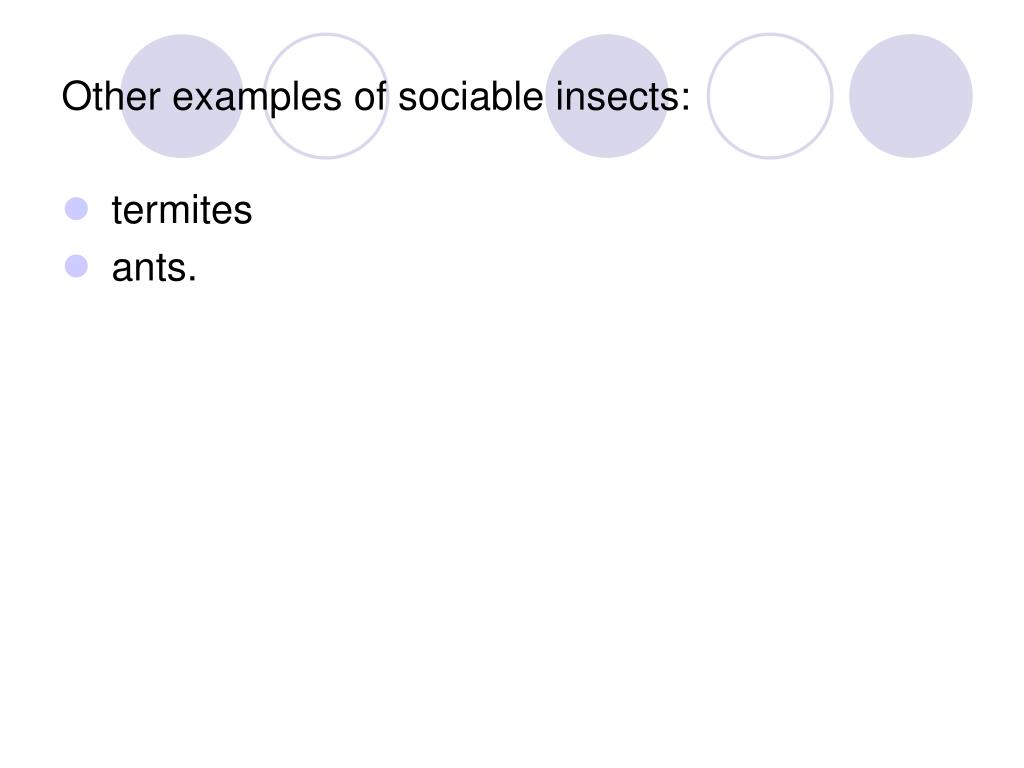Click the word 'insects:' in the title
1024x768 pixels.
623,97
